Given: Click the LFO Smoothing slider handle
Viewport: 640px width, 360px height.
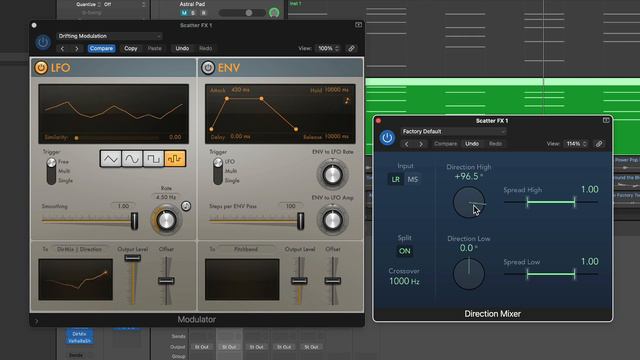Looking at the screenshot, I should [x=134, y=221].
